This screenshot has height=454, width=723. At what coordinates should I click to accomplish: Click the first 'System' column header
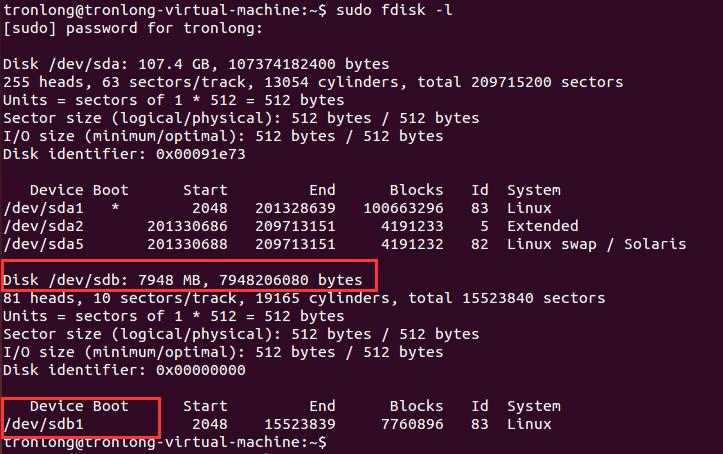coord(534,190)
